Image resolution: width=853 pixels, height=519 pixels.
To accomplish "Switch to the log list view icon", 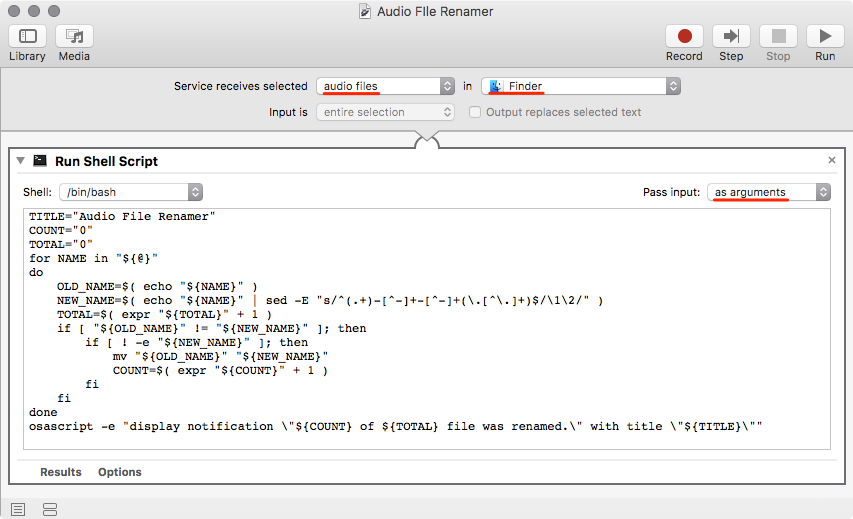I will pyautogui.click(x=18, y=509).
